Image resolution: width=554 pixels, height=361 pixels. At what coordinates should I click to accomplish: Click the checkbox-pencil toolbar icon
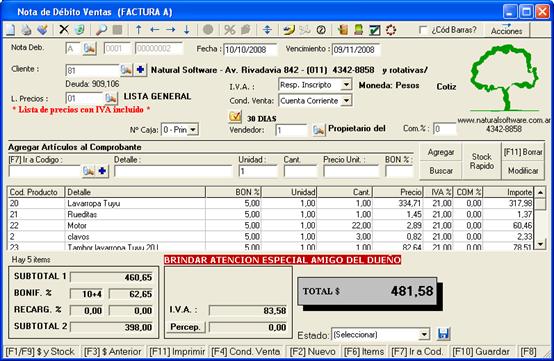click(375, 30)
